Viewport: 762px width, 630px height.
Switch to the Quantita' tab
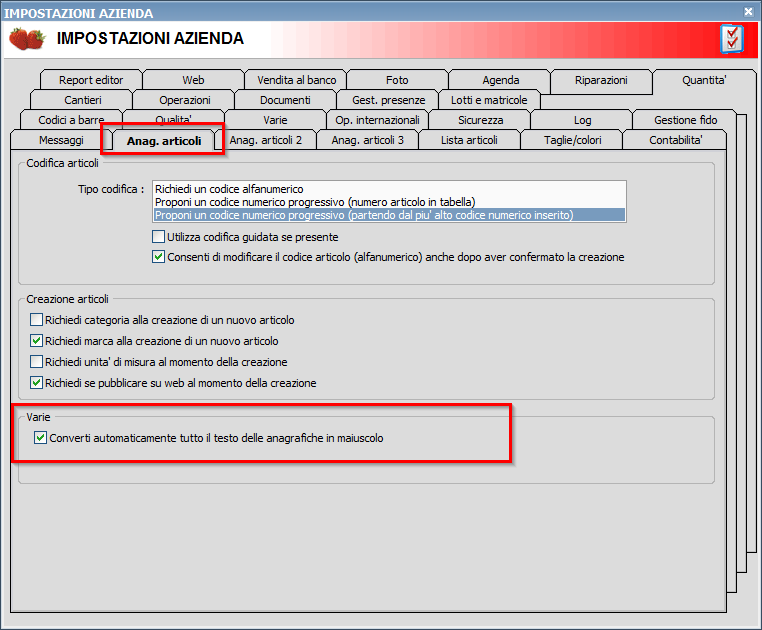point(704,80)
